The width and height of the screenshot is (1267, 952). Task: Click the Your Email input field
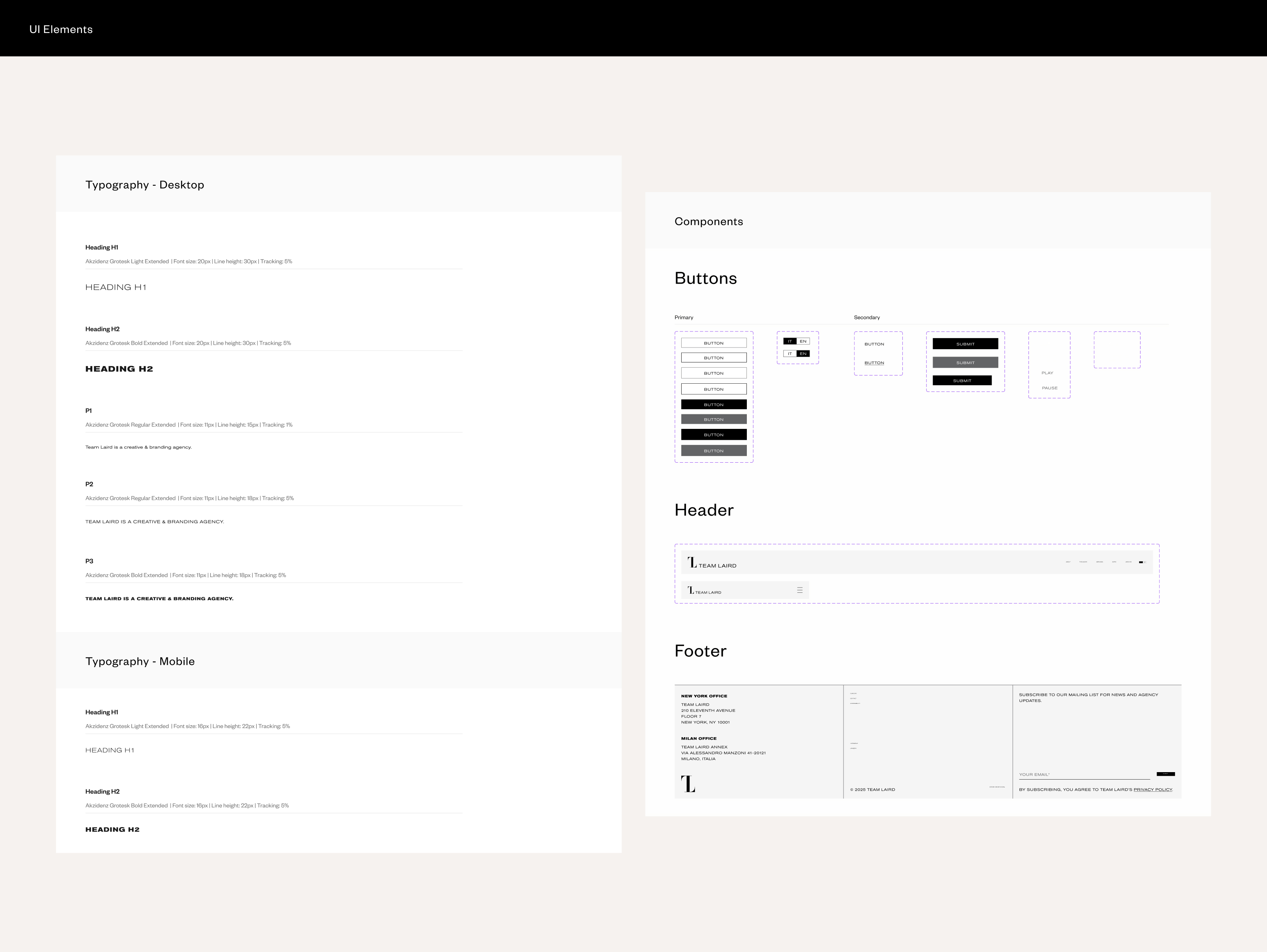(1084, 774)
